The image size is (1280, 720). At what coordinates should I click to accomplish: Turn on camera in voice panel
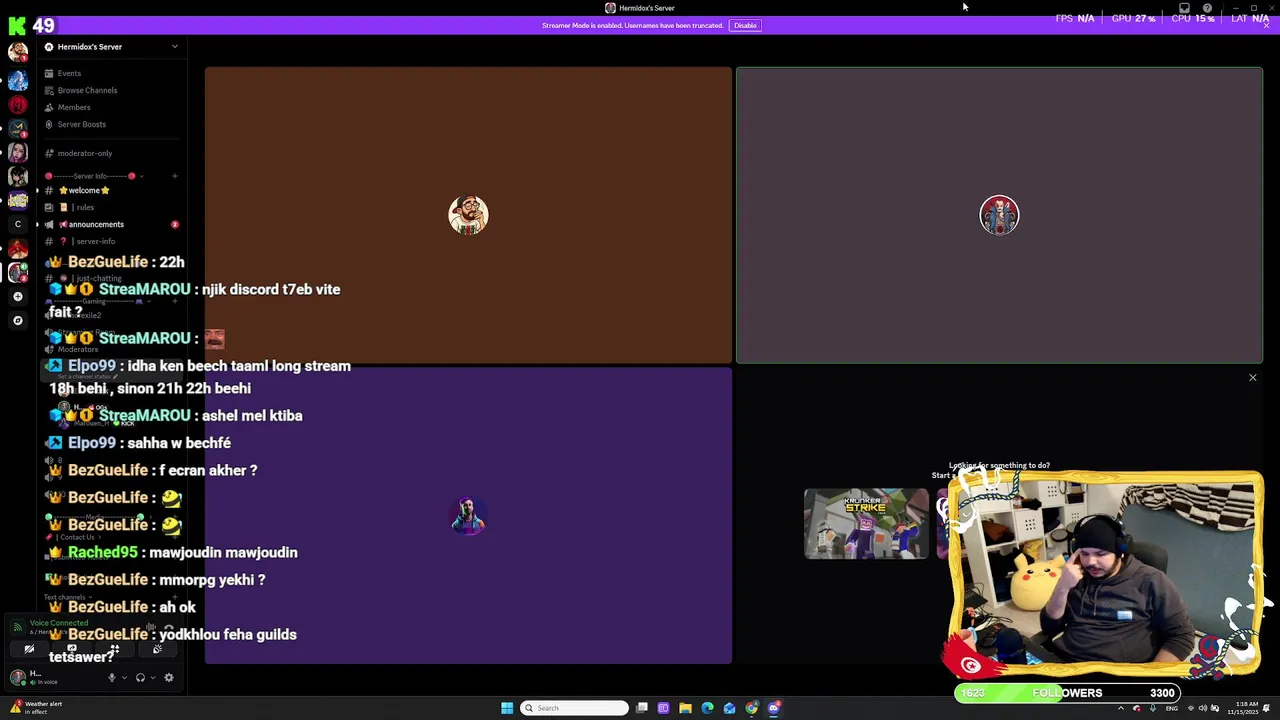click(x=29, y=649)
